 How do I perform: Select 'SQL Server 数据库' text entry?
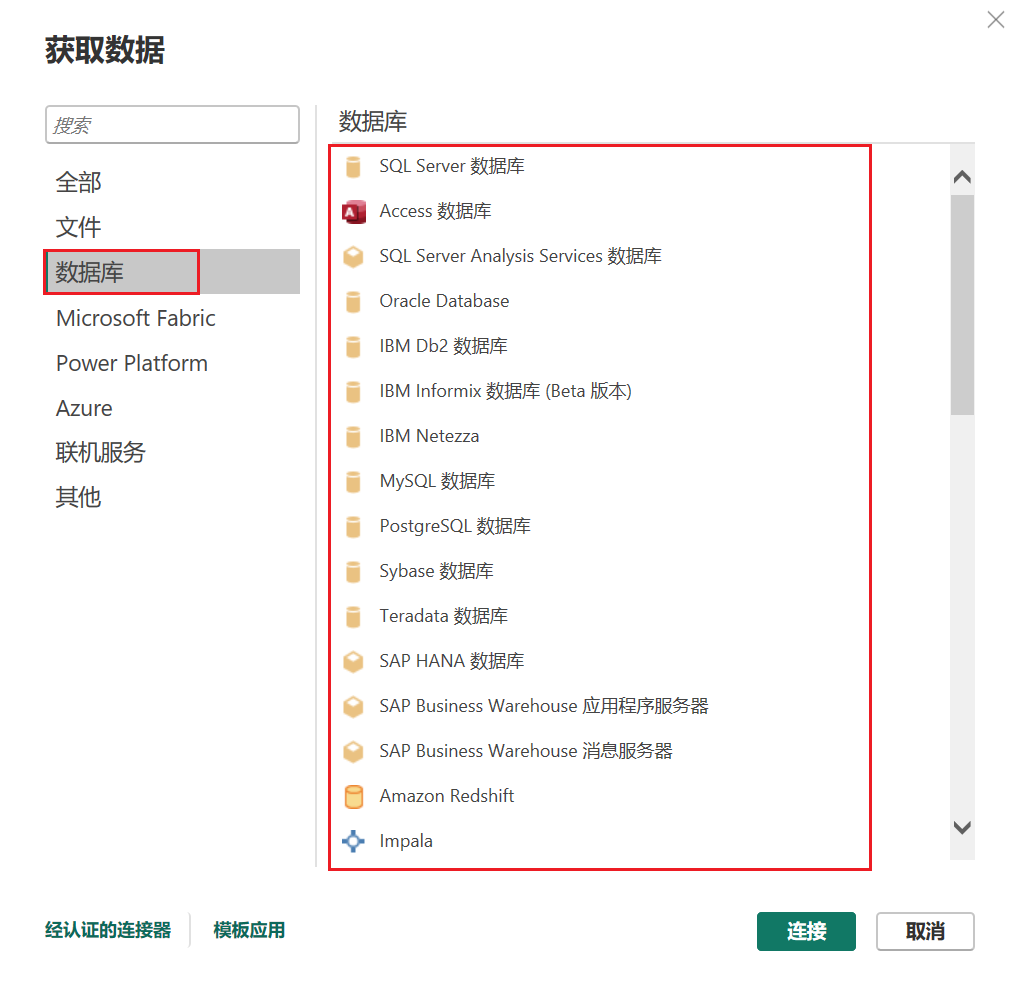point(452,167)
